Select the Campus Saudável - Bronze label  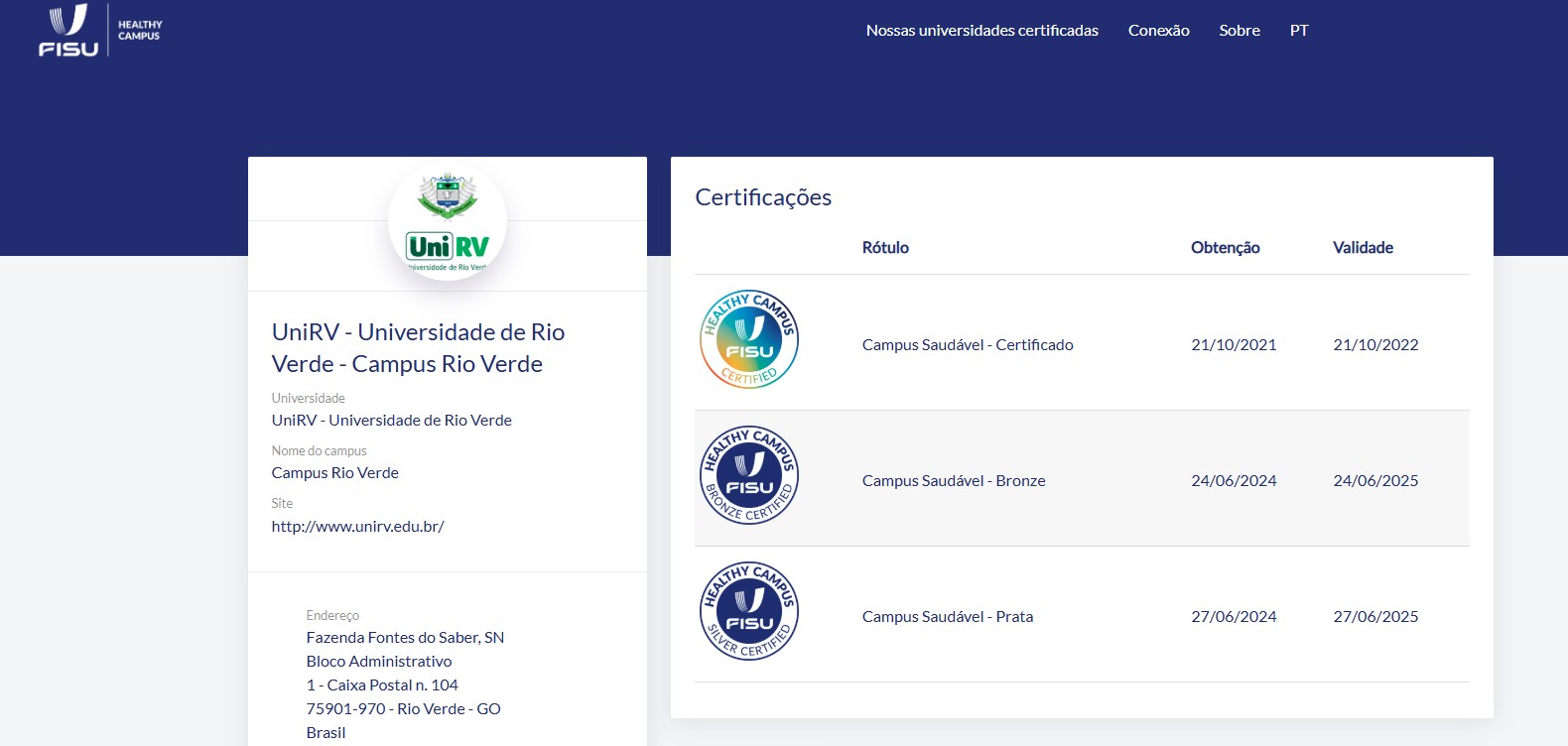(954, 481)
